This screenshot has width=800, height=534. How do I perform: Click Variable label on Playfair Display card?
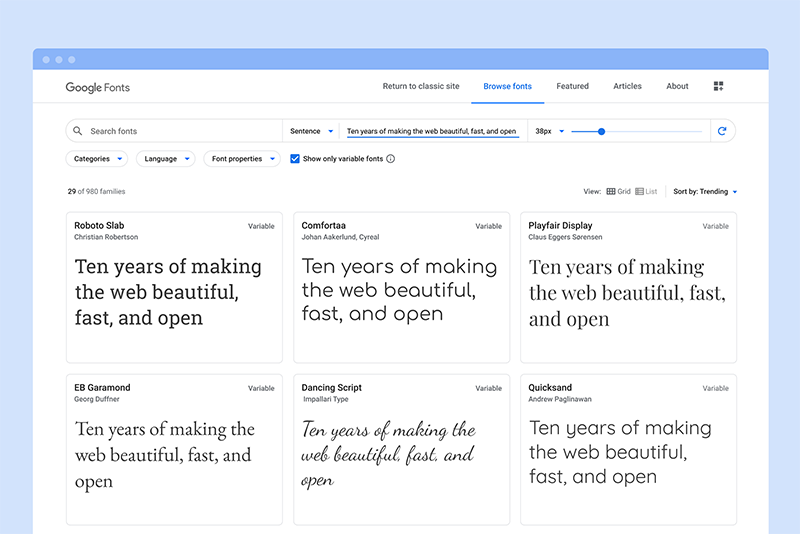pos(715,226)
